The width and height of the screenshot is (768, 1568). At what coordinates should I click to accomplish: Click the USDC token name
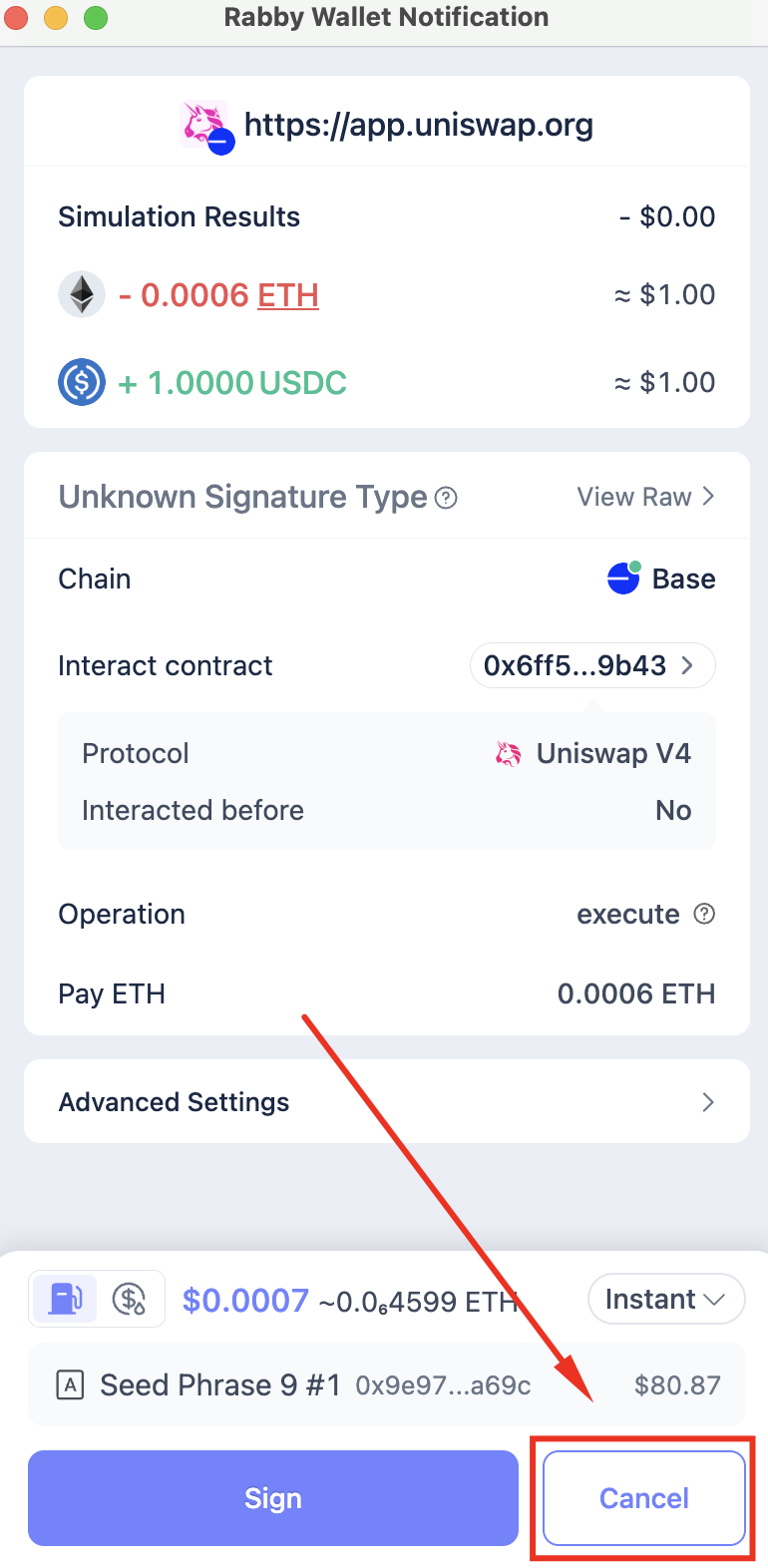click(303, 383)
